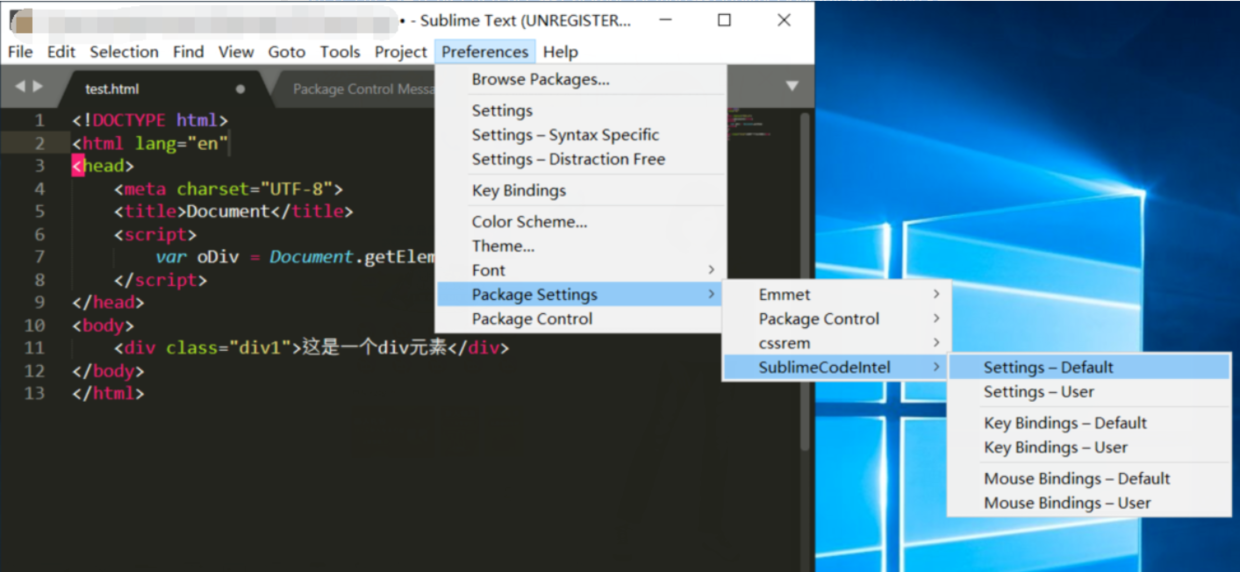Click the Sublime Text title bar icon

click(x=20, y=20)
